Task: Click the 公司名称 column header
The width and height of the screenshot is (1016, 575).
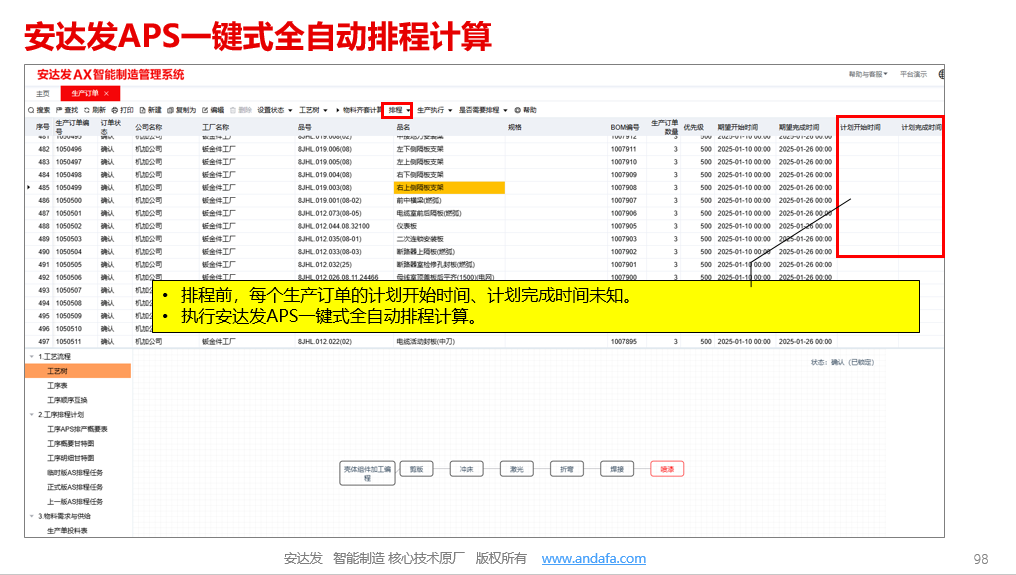Action: click(148, 128)
